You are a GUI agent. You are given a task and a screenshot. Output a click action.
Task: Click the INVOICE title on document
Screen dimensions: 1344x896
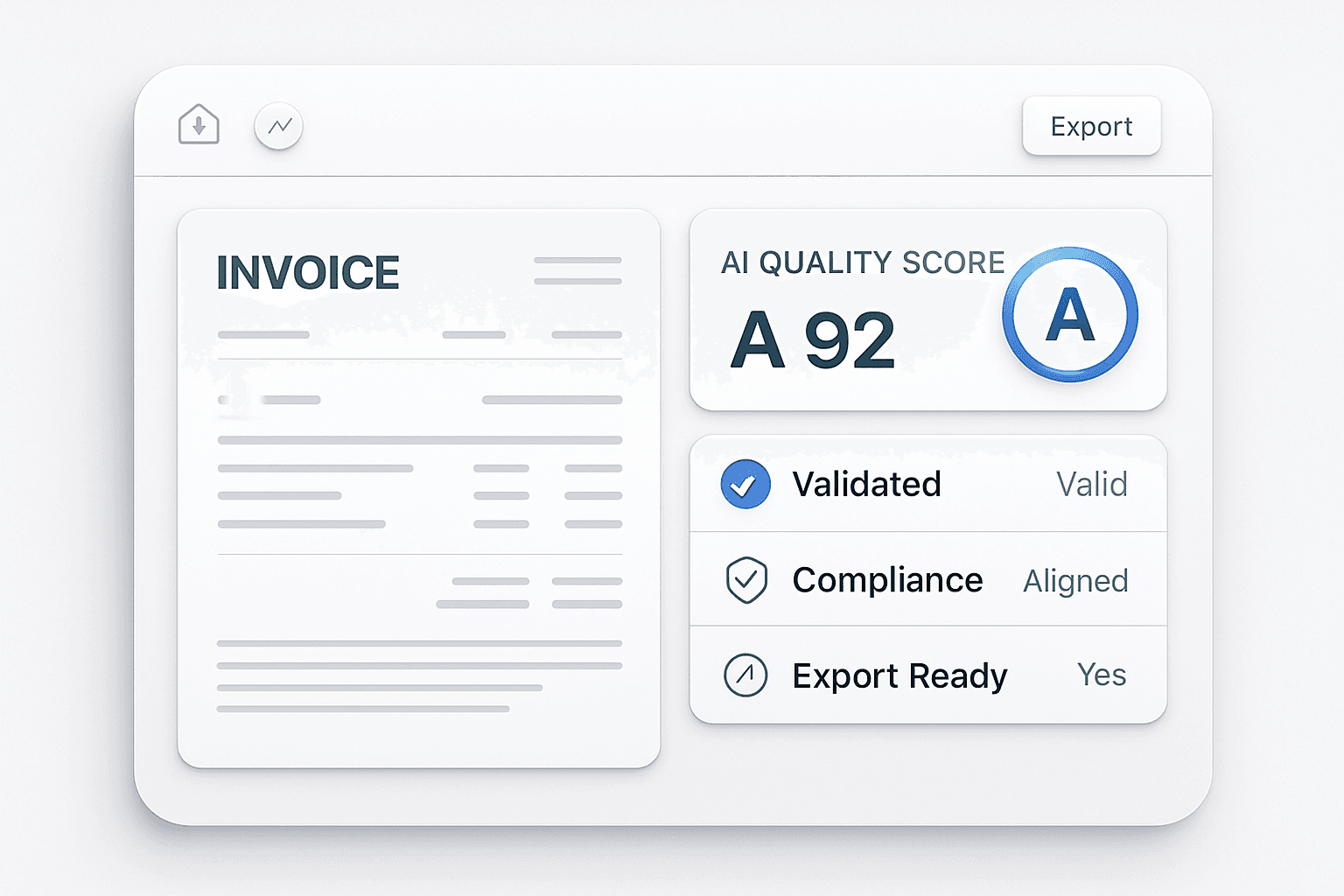tap(308, 273)
